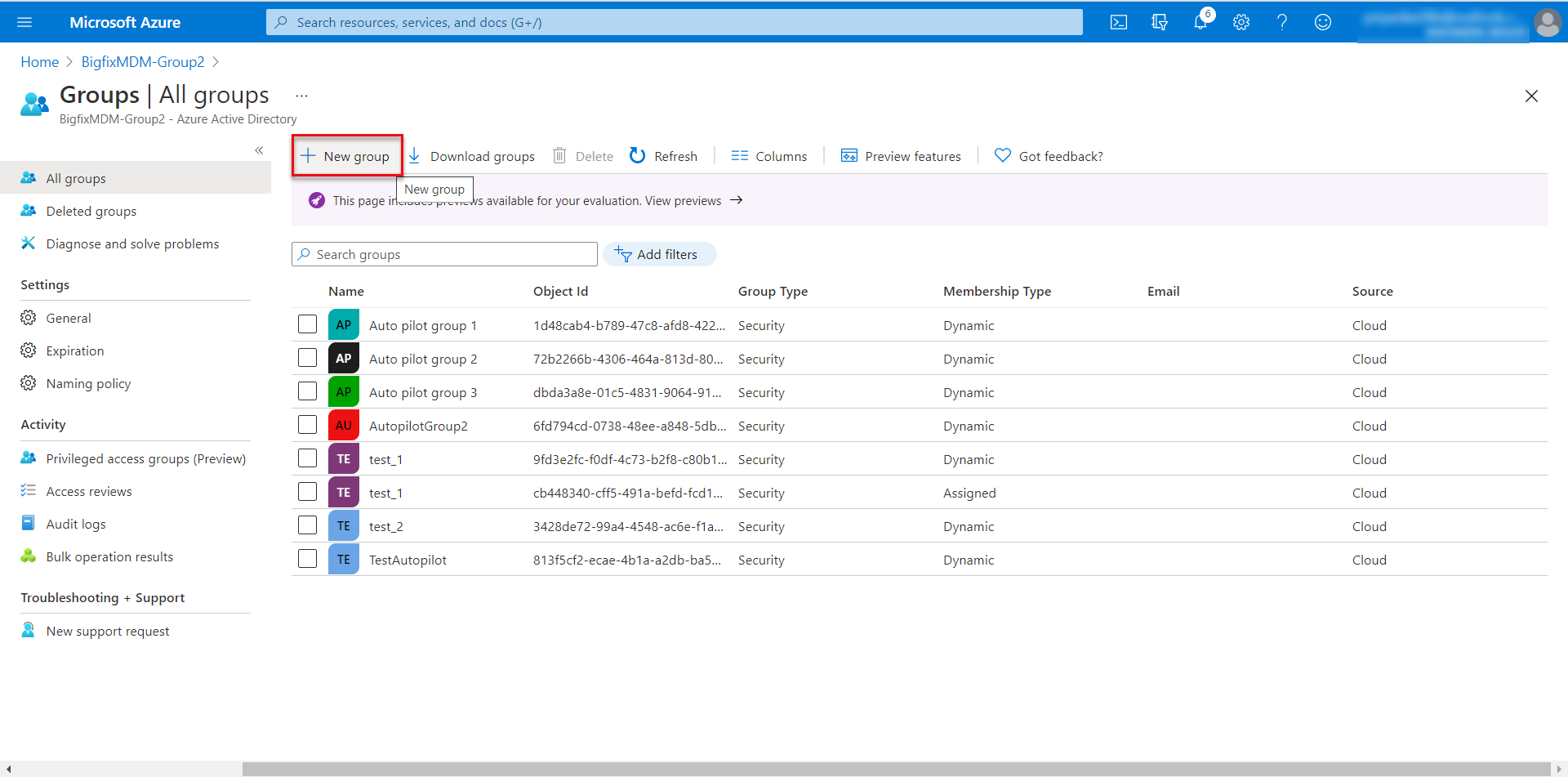This screenshot has height=777, width=1568.
Task: Open Auto pilot group 1
Action: pyautogui.click(x=423, y=325)
